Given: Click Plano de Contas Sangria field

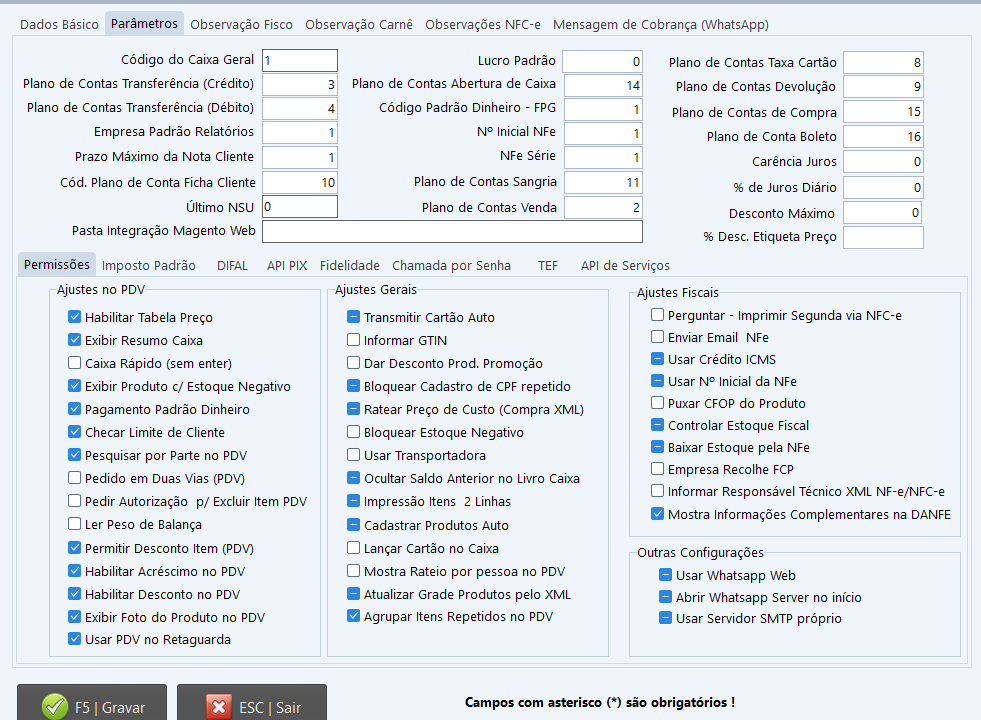Looking at the screenshot, I should [x=603, y=182].
